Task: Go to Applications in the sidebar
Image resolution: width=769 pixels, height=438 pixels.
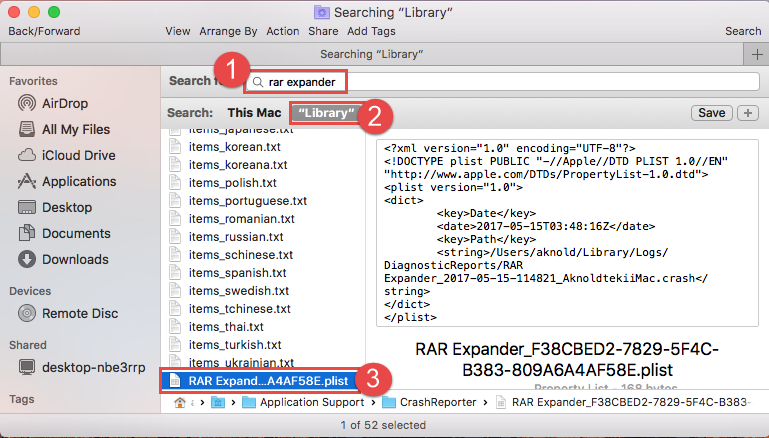Action: [67, 181]
